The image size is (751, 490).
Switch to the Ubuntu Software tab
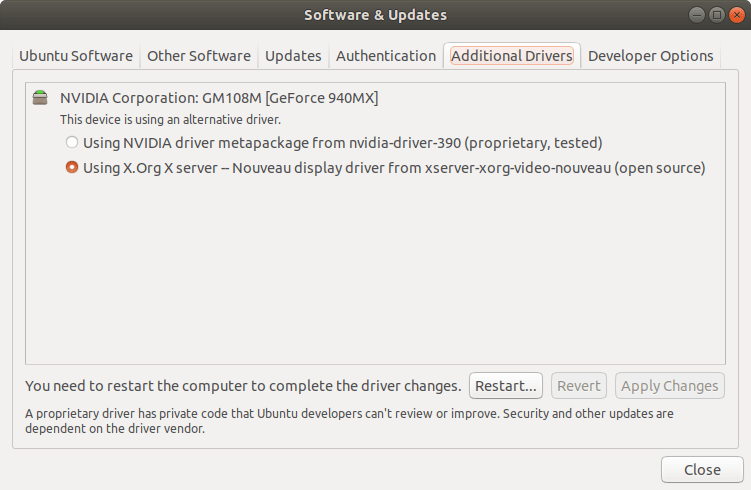(76, 56)
